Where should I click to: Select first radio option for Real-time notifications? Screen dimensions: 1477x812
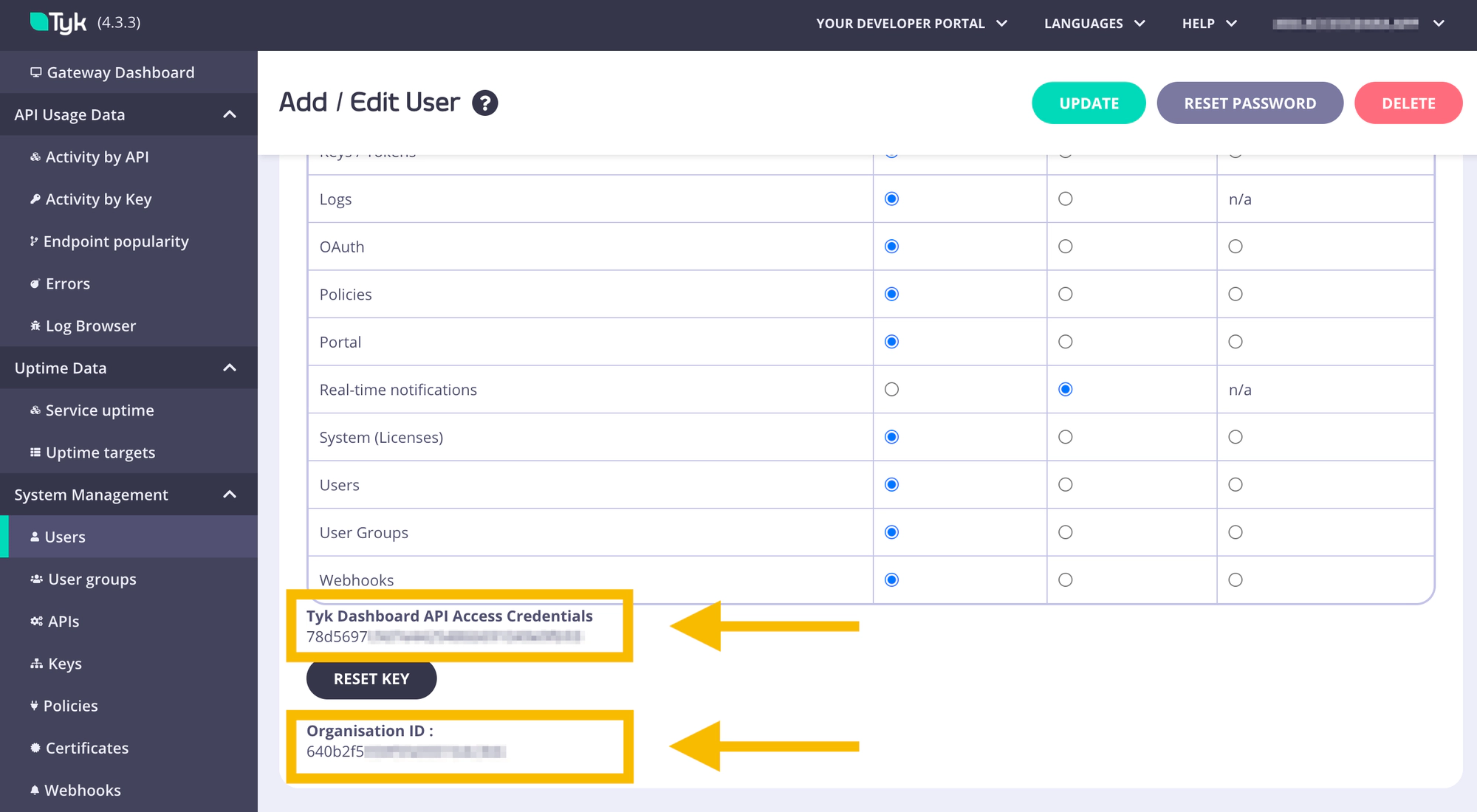pos(891,390)
